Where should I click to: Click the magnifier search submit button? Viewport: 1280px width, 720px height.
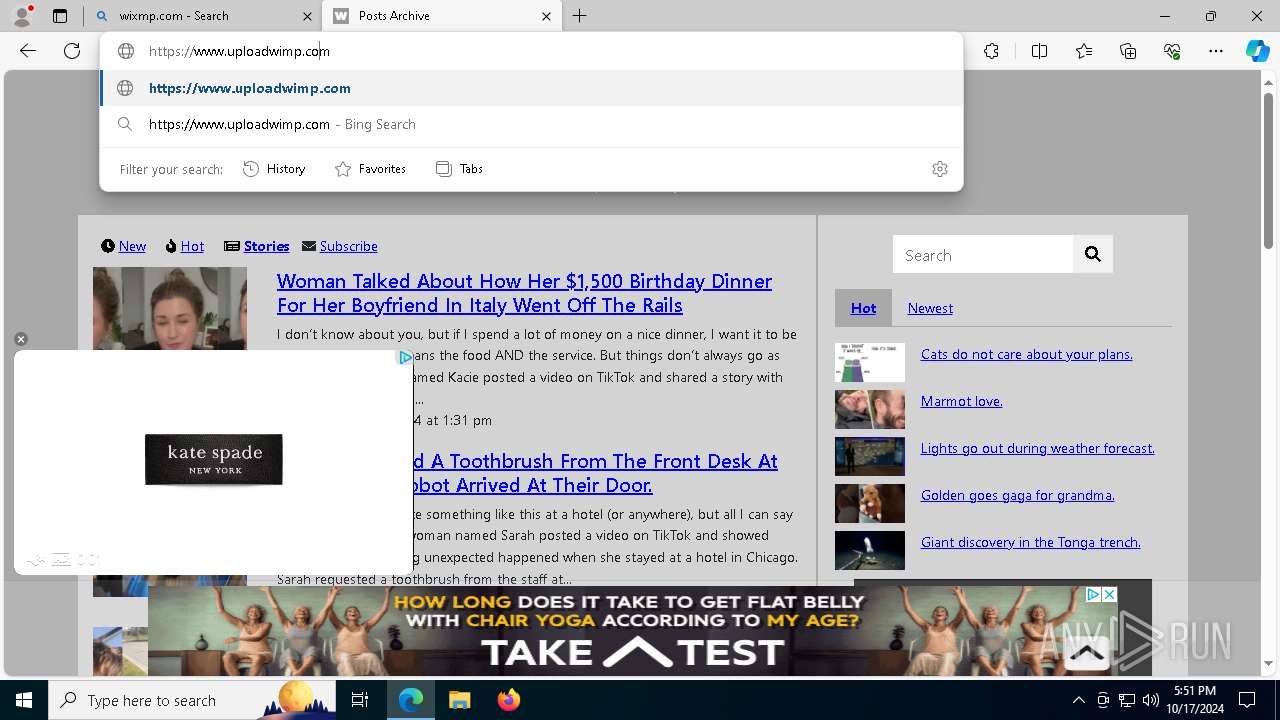(x=1093, y=255)
